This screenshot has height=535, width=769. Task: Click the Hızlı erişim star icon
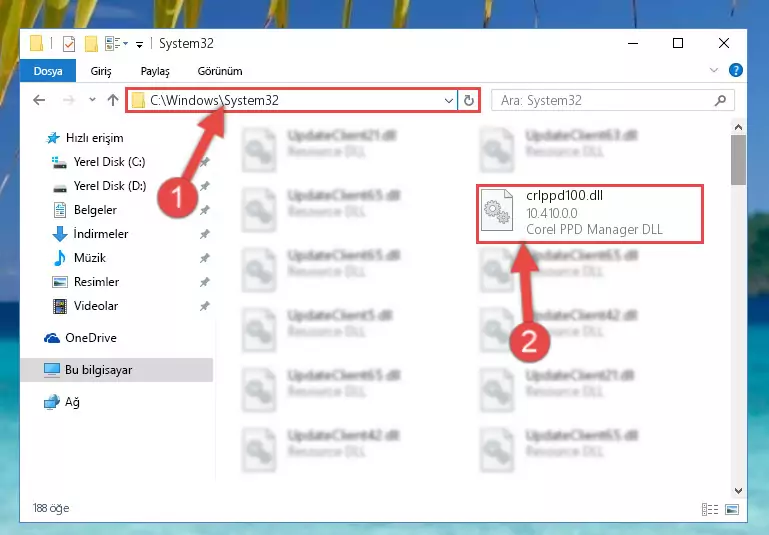53,138
